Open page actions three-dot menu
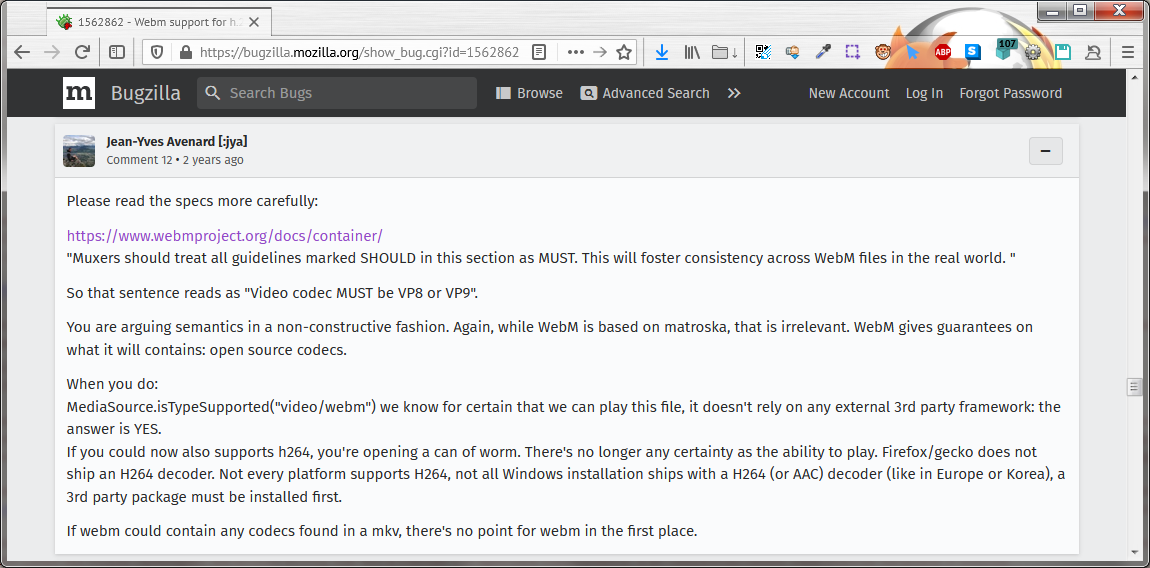The width and height of the screenshot is (1150, 568). tap(576, 52)
